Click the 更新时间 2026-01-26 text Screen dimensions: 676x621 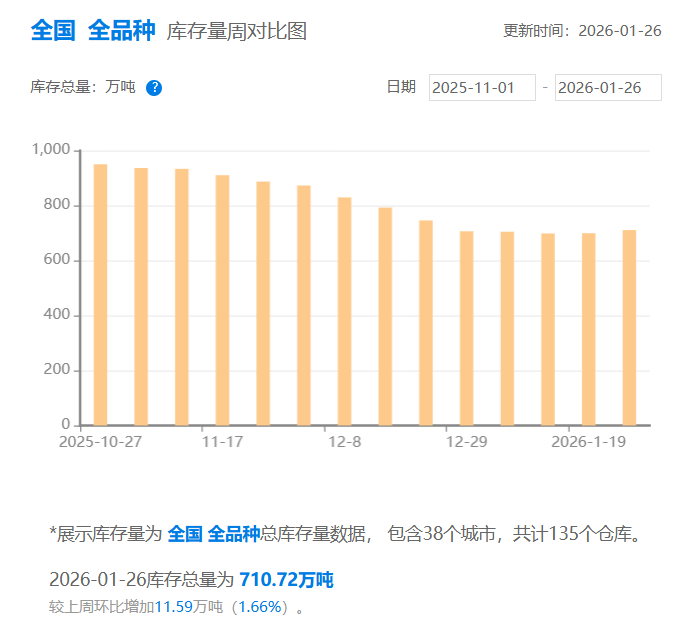click(582, 31)
